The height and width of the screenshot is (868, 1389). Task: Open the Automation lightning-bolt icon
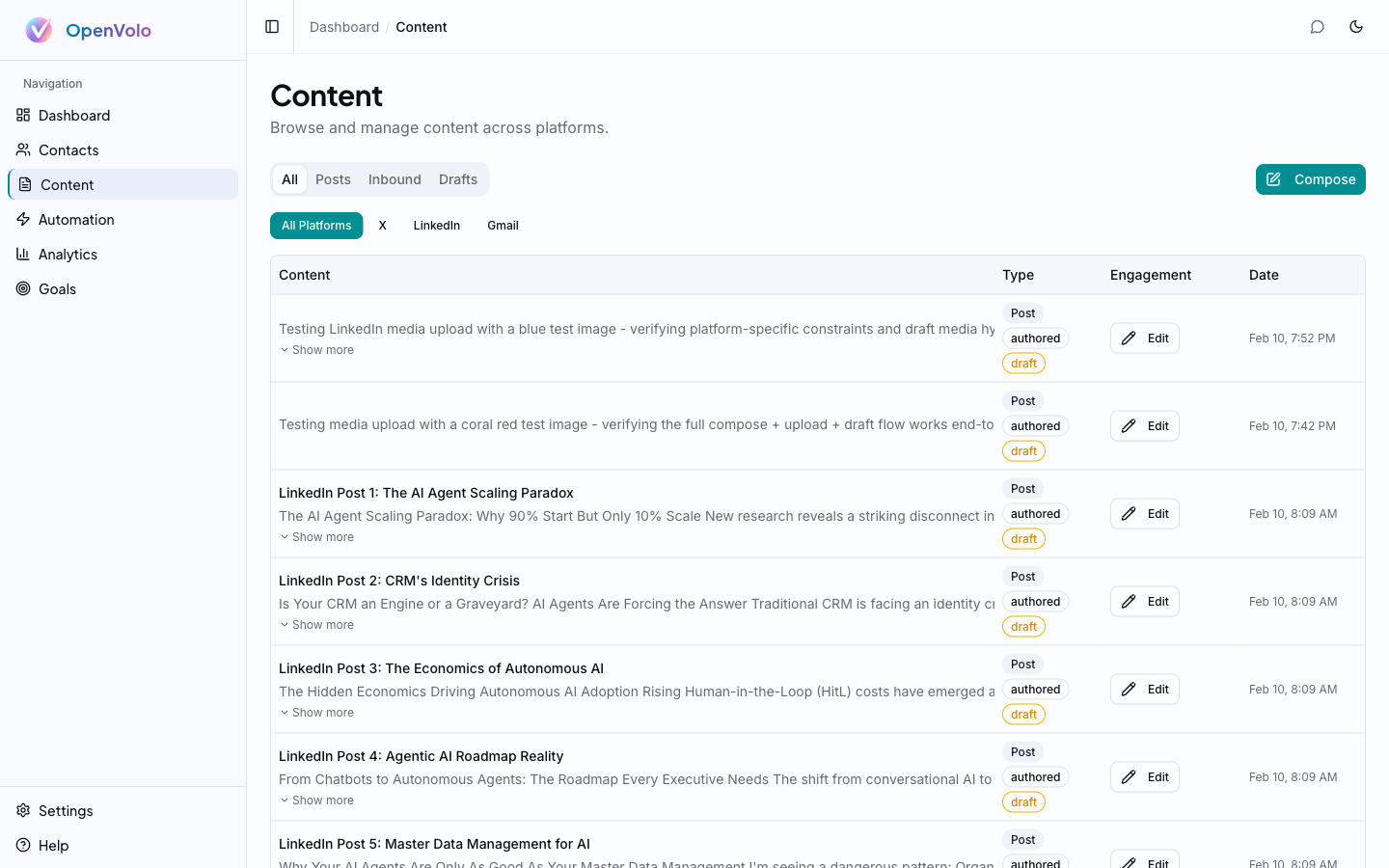click(x=23, y=219)
